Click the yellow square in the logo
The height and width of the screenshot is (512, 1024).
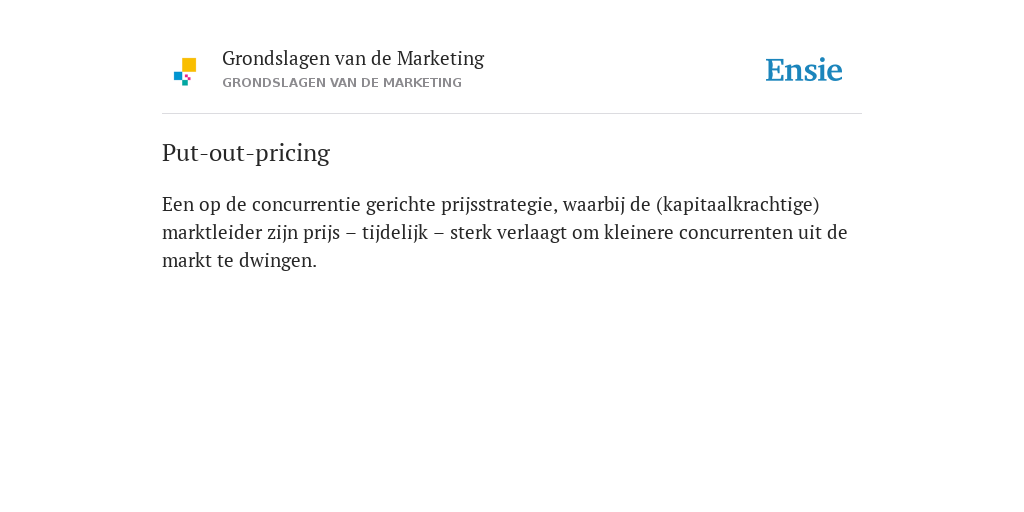(x=189, y=65)
